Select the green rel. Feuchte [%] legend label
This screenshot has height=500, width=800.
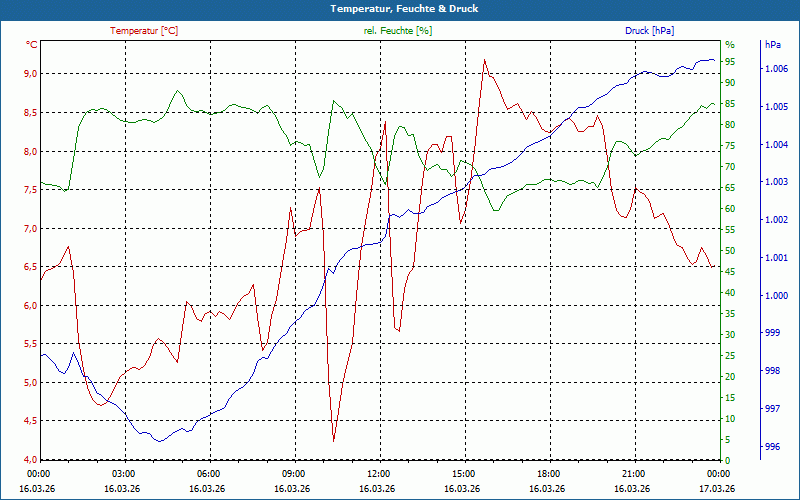(x=397, y=31)
